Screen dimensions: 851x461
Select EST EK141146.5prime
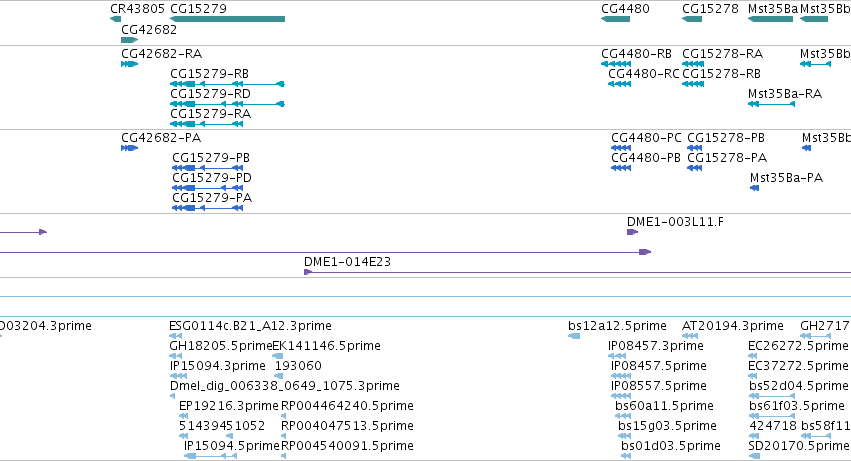pos(326,346)
